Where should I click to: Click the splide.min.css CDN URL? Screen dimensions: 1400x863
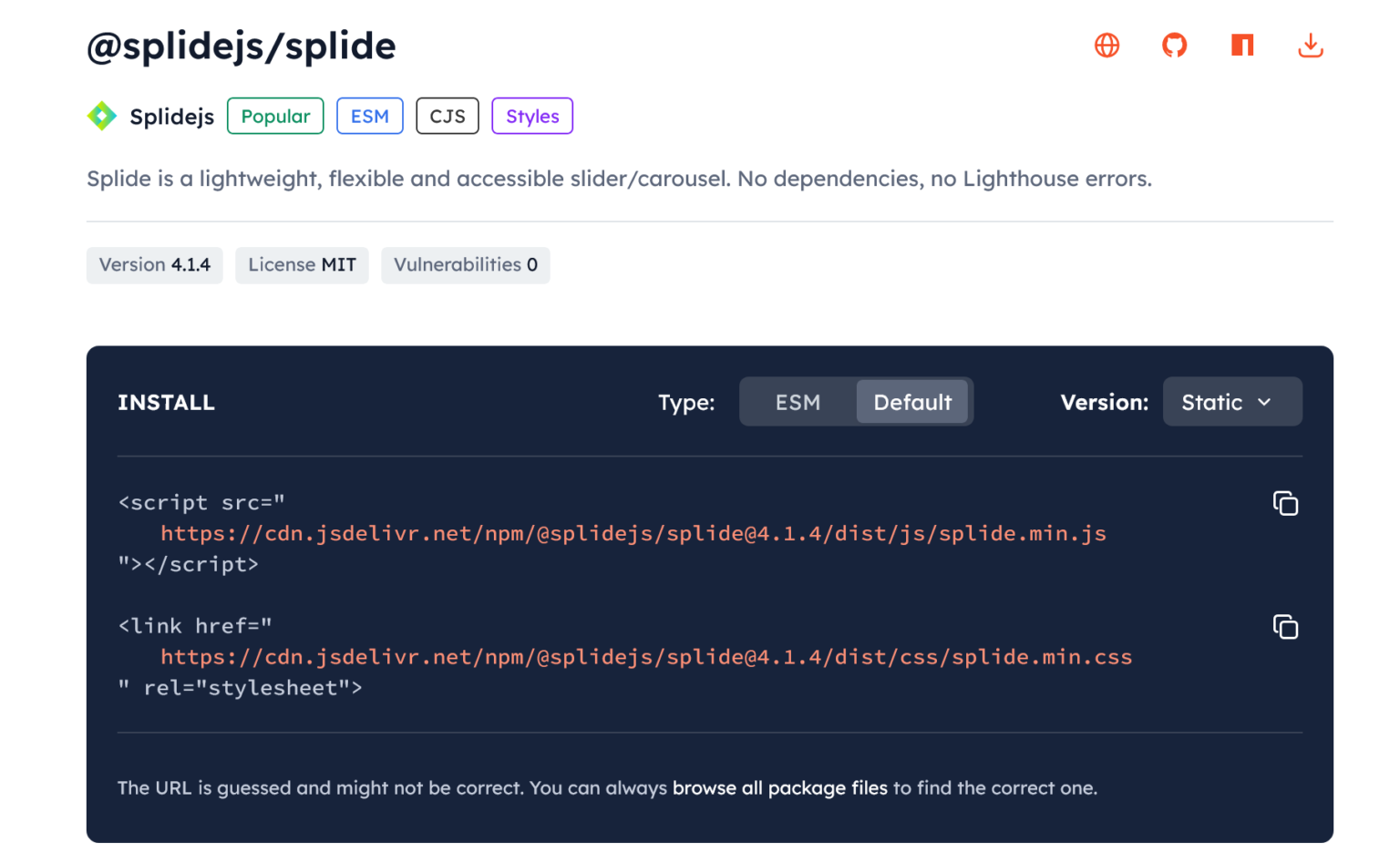pos(645,657)
